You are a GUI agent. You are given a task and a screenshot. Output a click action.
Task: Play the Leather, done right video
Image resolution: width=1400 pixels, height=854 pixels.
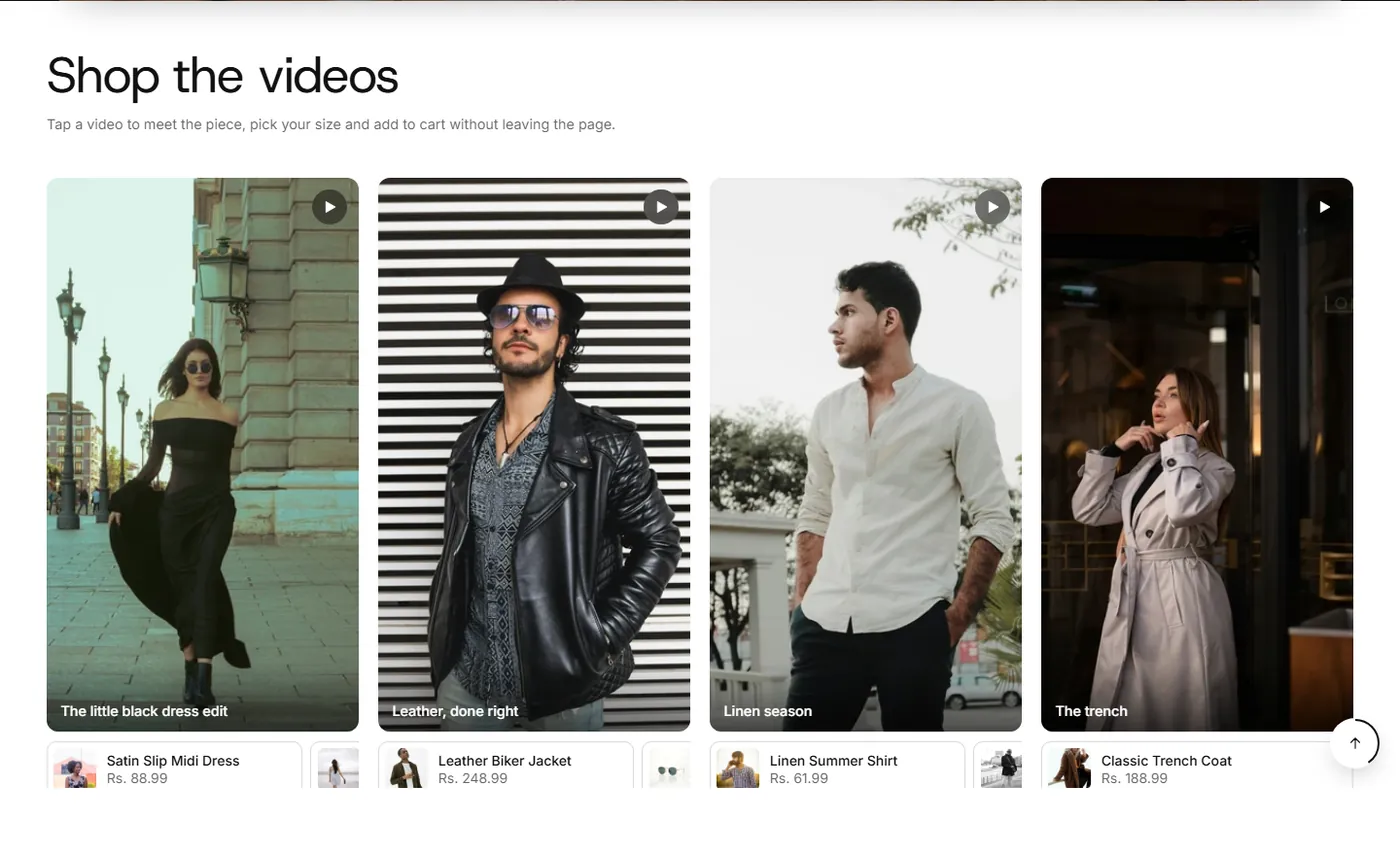(661, 207)
